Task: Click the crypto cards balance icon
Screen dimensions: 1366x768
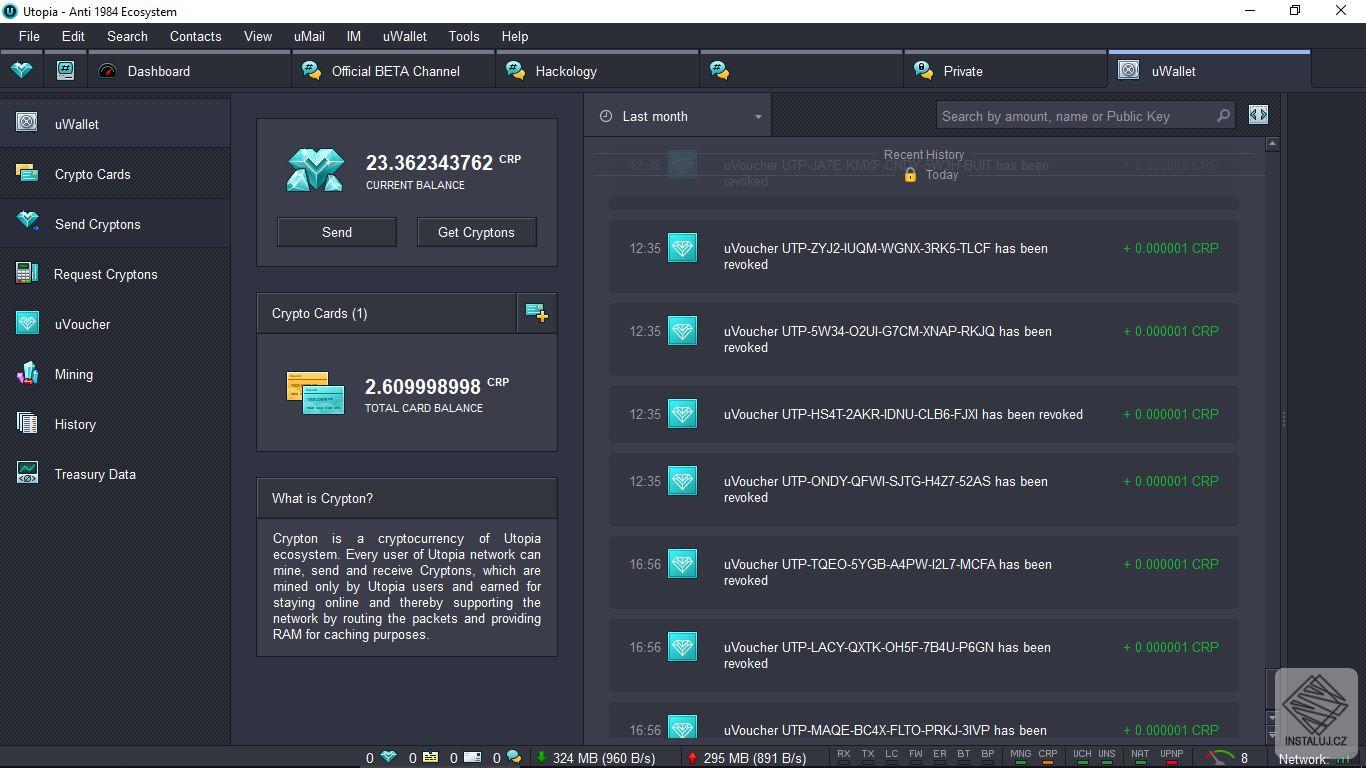Action: pos(315,393)
